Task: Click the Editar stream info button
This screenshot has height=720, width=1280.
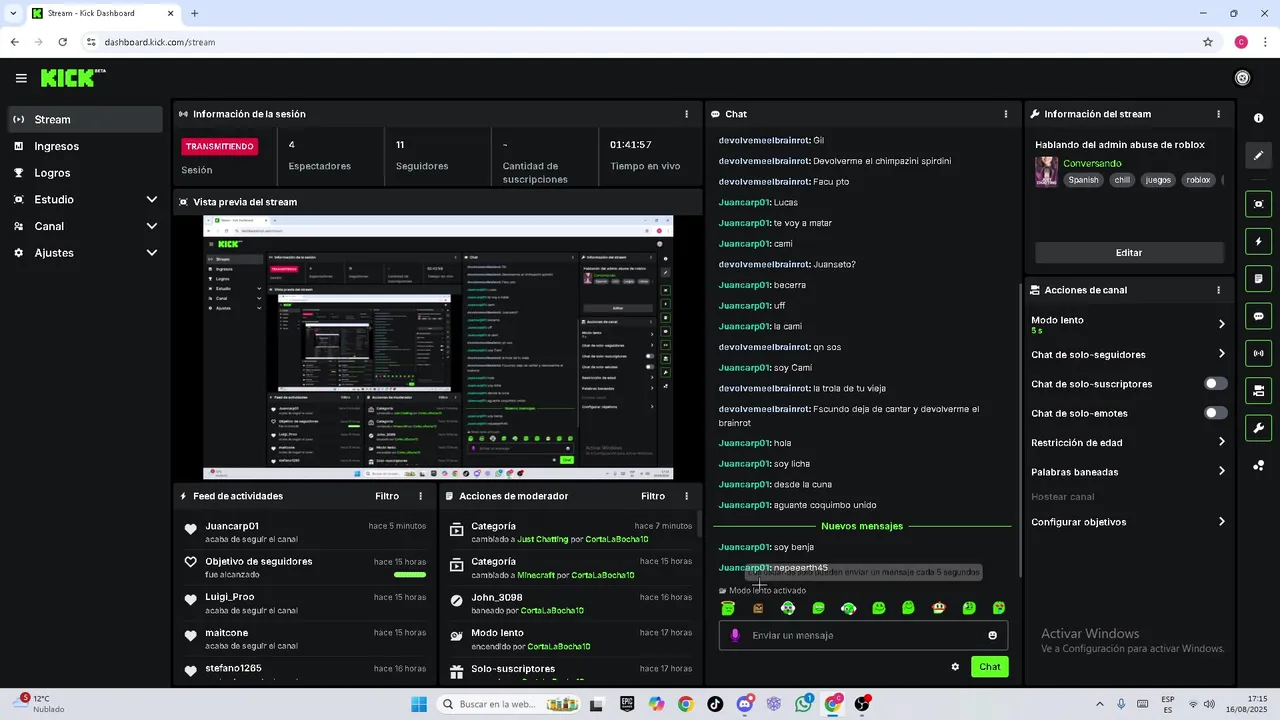Action: pos(1129,253)
